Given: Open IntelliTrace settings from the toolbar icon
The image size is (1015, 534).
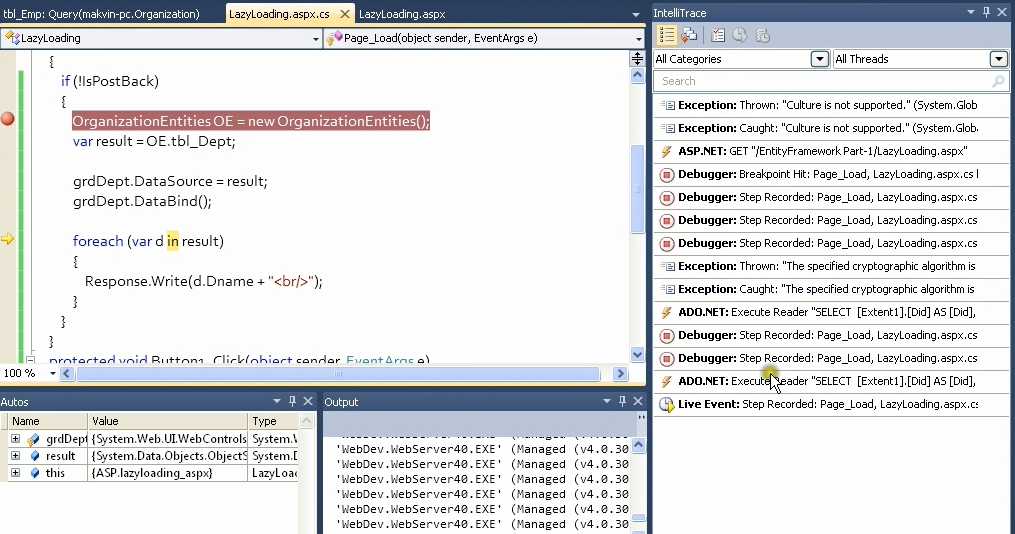Looking at the screenshot, I should (718, 35).
